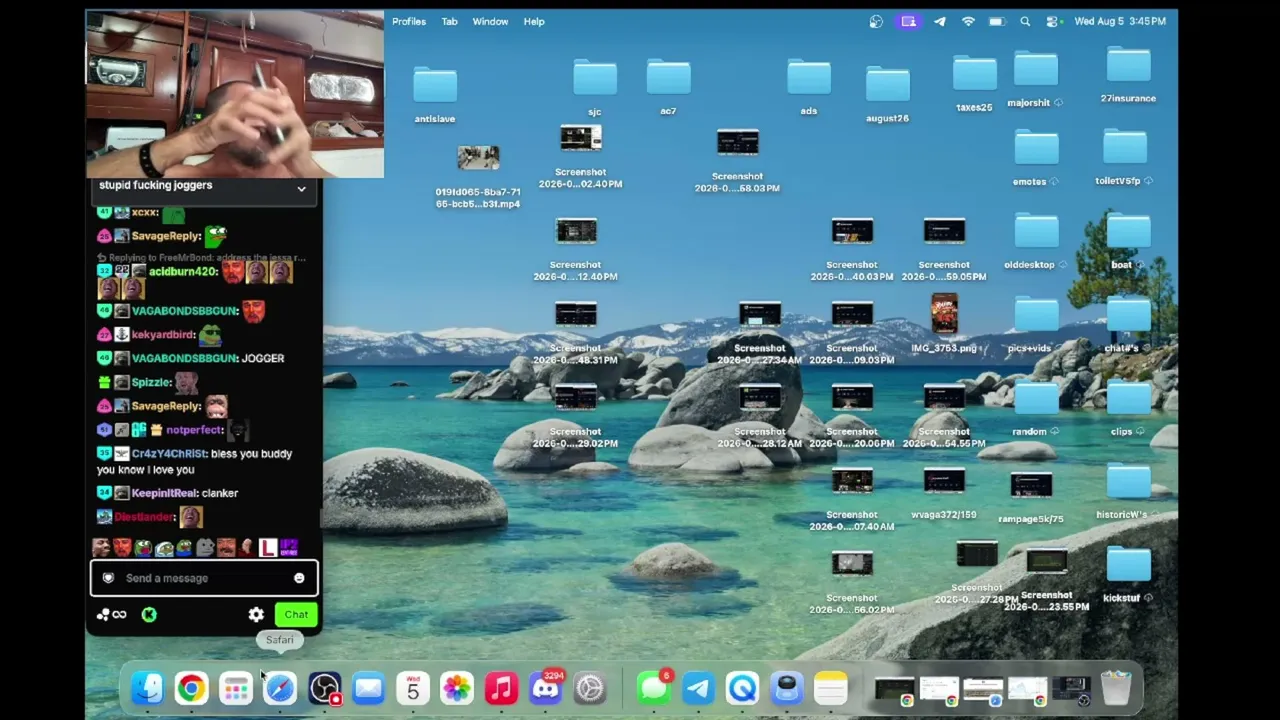Open the Safari browser in the dock
Viewport: 1280px width, 720px height.
click(280, 688)
